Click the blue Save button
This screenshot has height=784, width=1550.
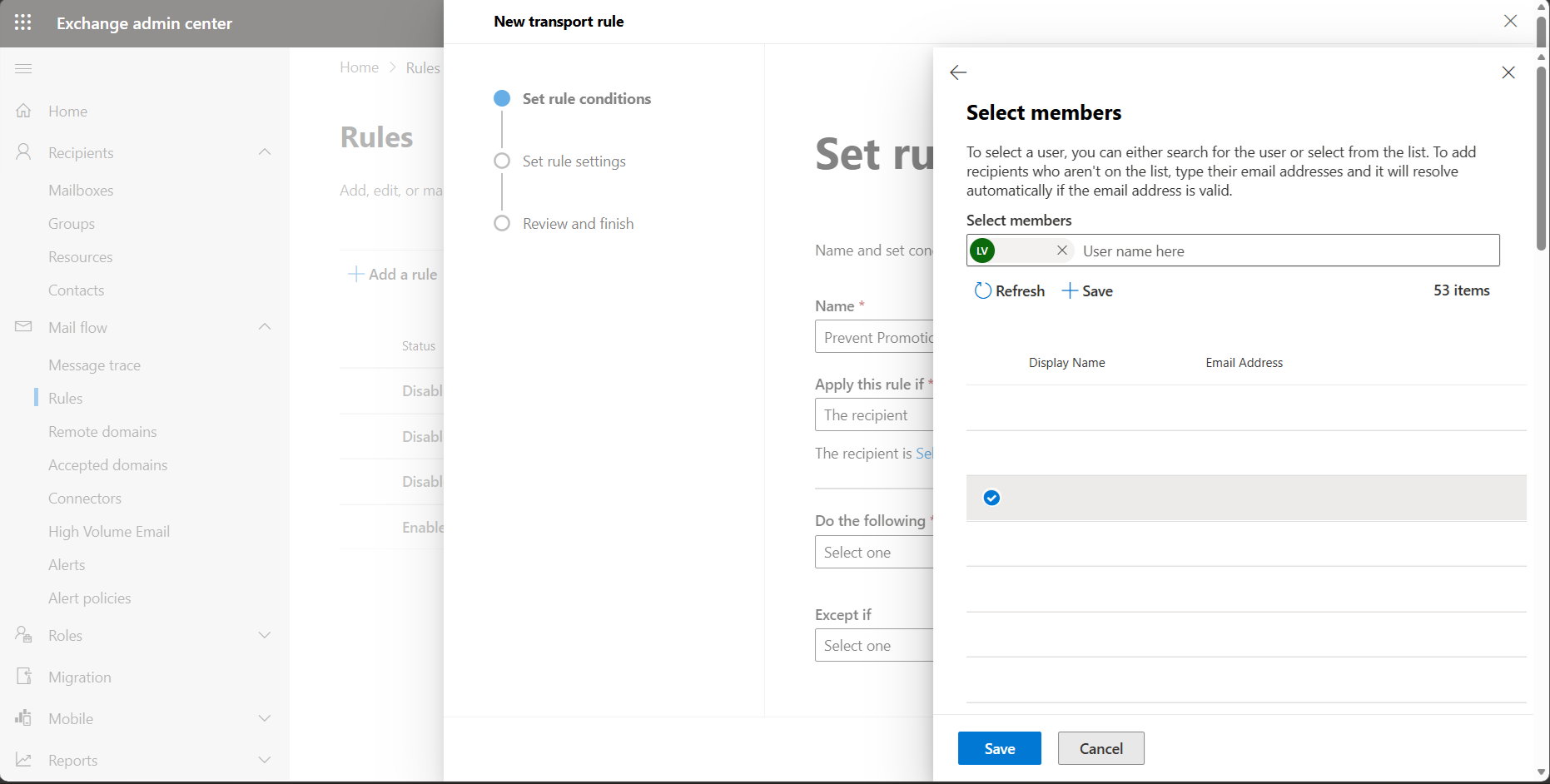pos(1000,748)
